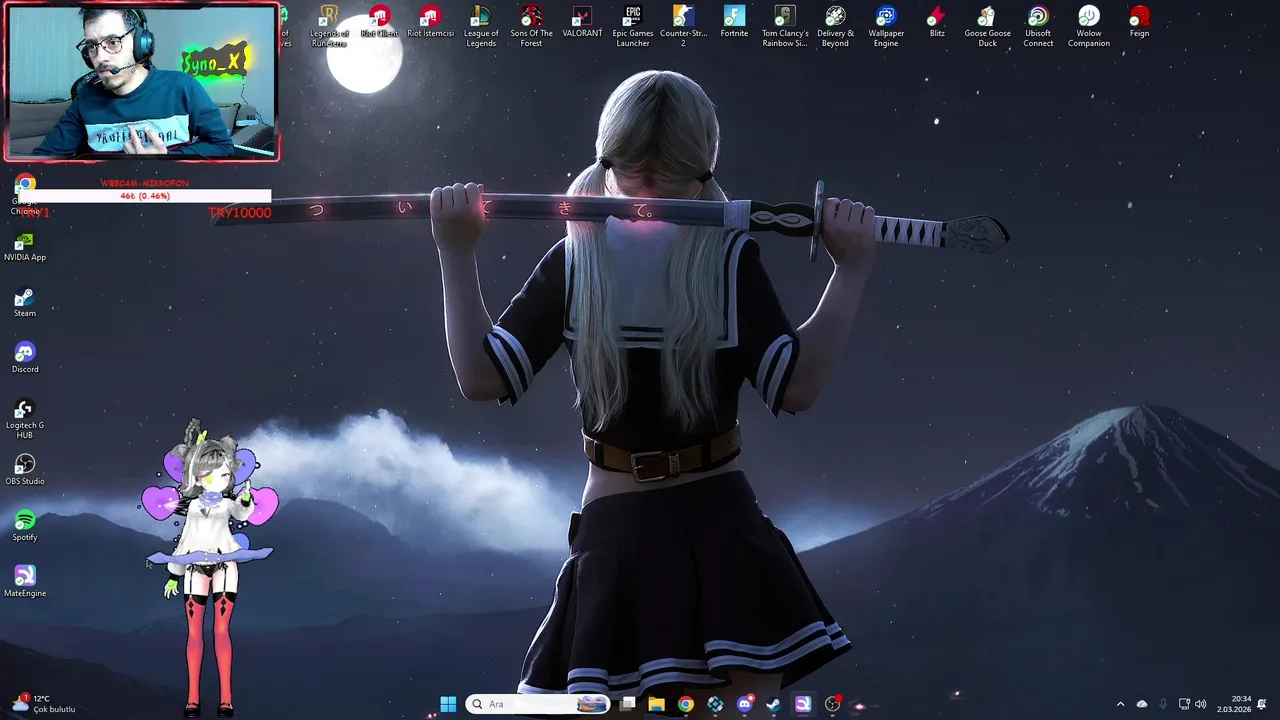This screenshot has width=1280, height=720.
Task: Select the Spotify desktop icon
Action: (x=25, y=526)
